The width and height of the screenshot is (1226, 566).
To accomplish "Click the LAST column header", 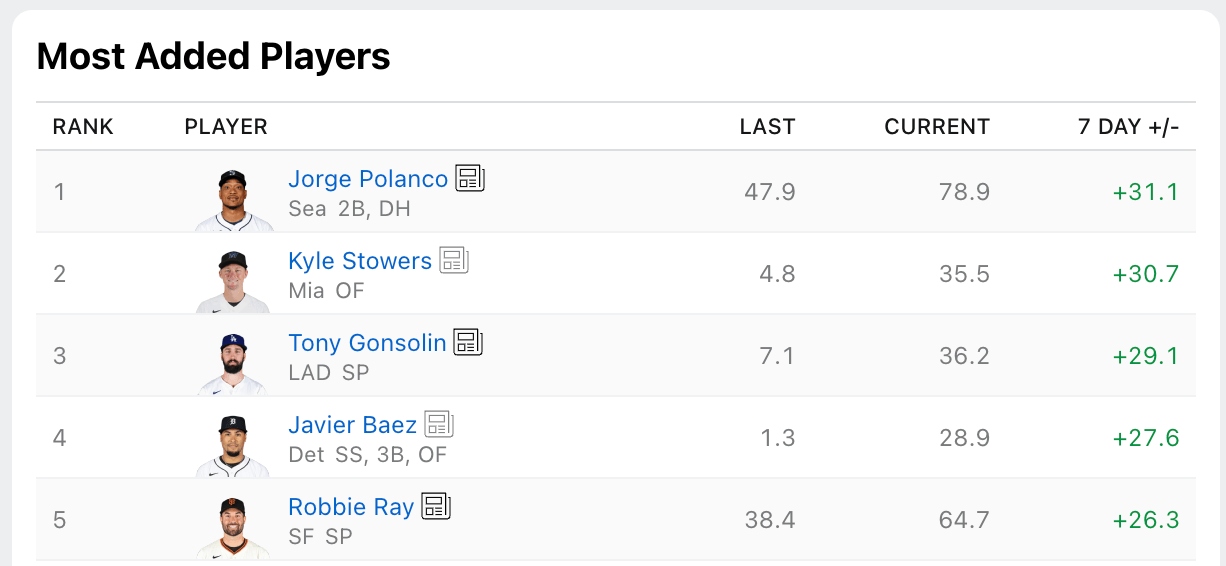I will [x=767, y=127].
